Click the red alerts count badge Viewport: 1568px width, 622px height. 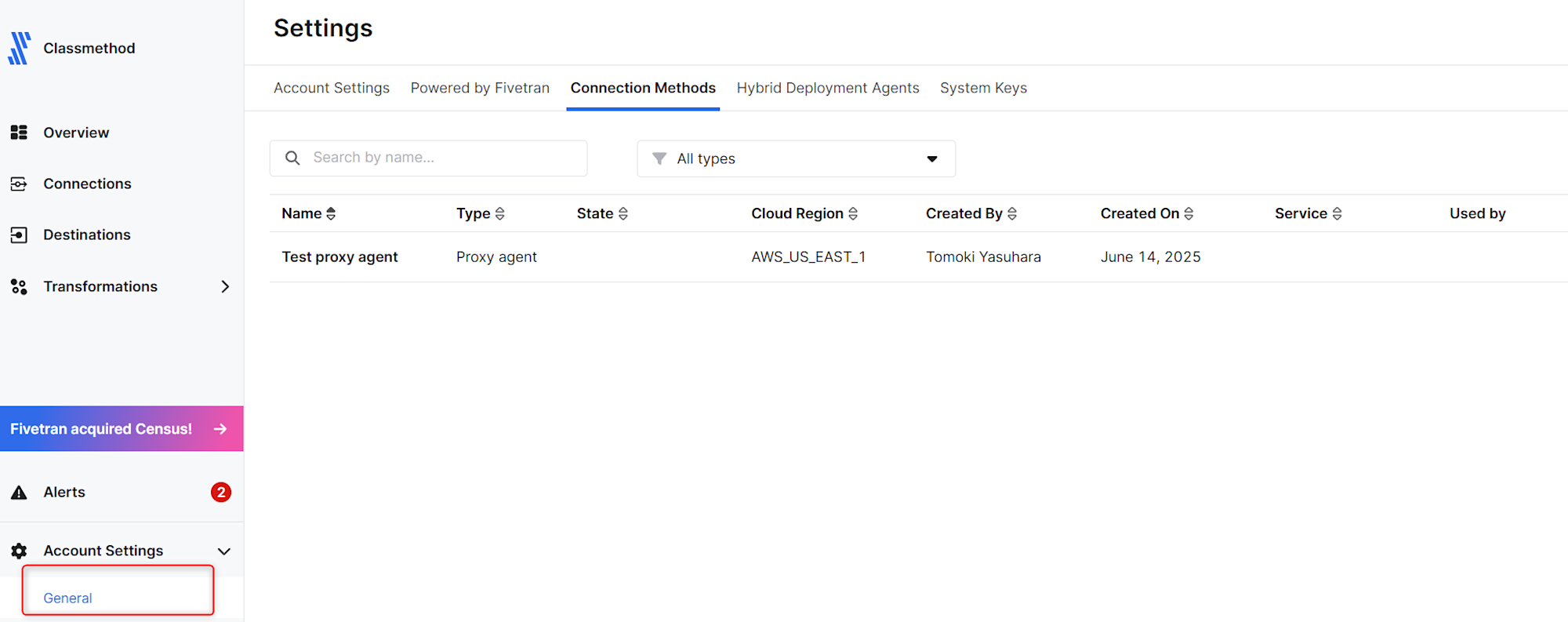tap(221, 492)
